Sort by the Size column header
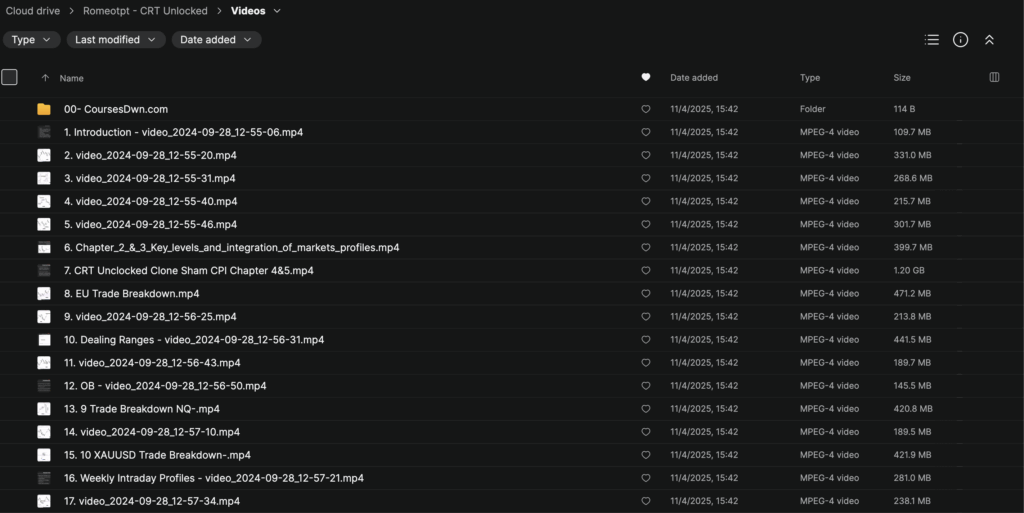 pos(902,77)
